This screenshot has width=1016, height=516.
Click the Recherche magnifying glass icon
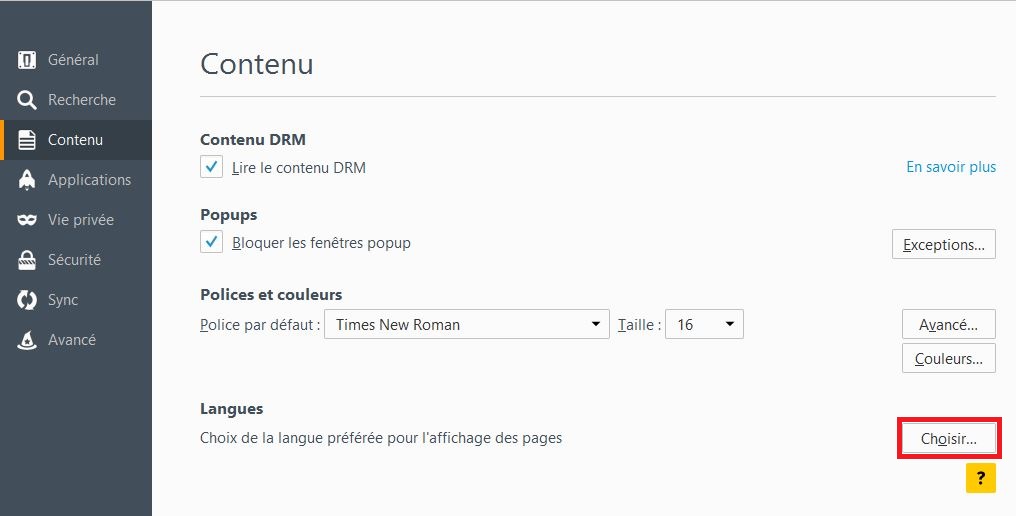(27, 100)
